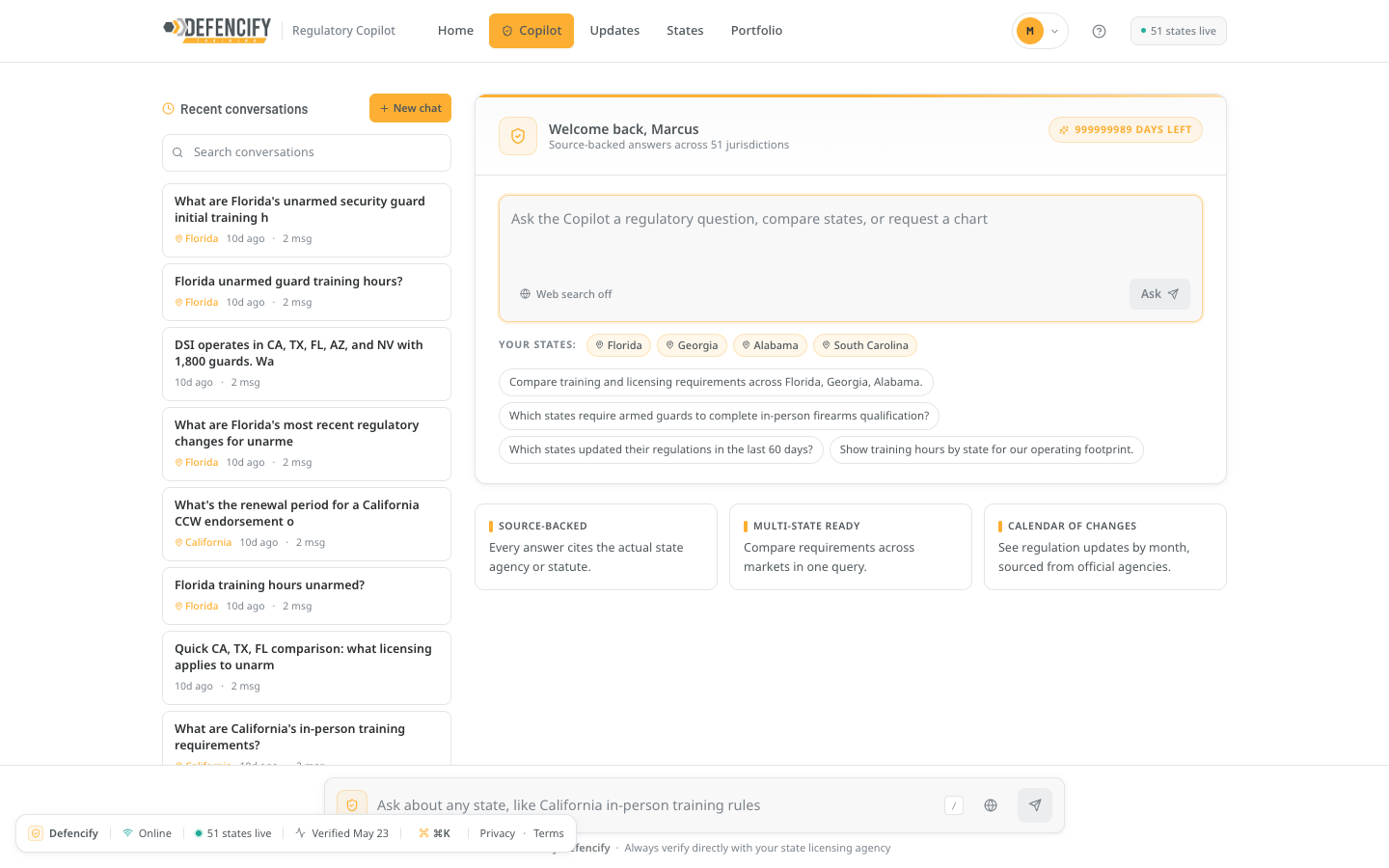Viewport: 1389px width, 868px height.
Task: Choose Compare training and licensing requirements suggestion
Action: 716,382
